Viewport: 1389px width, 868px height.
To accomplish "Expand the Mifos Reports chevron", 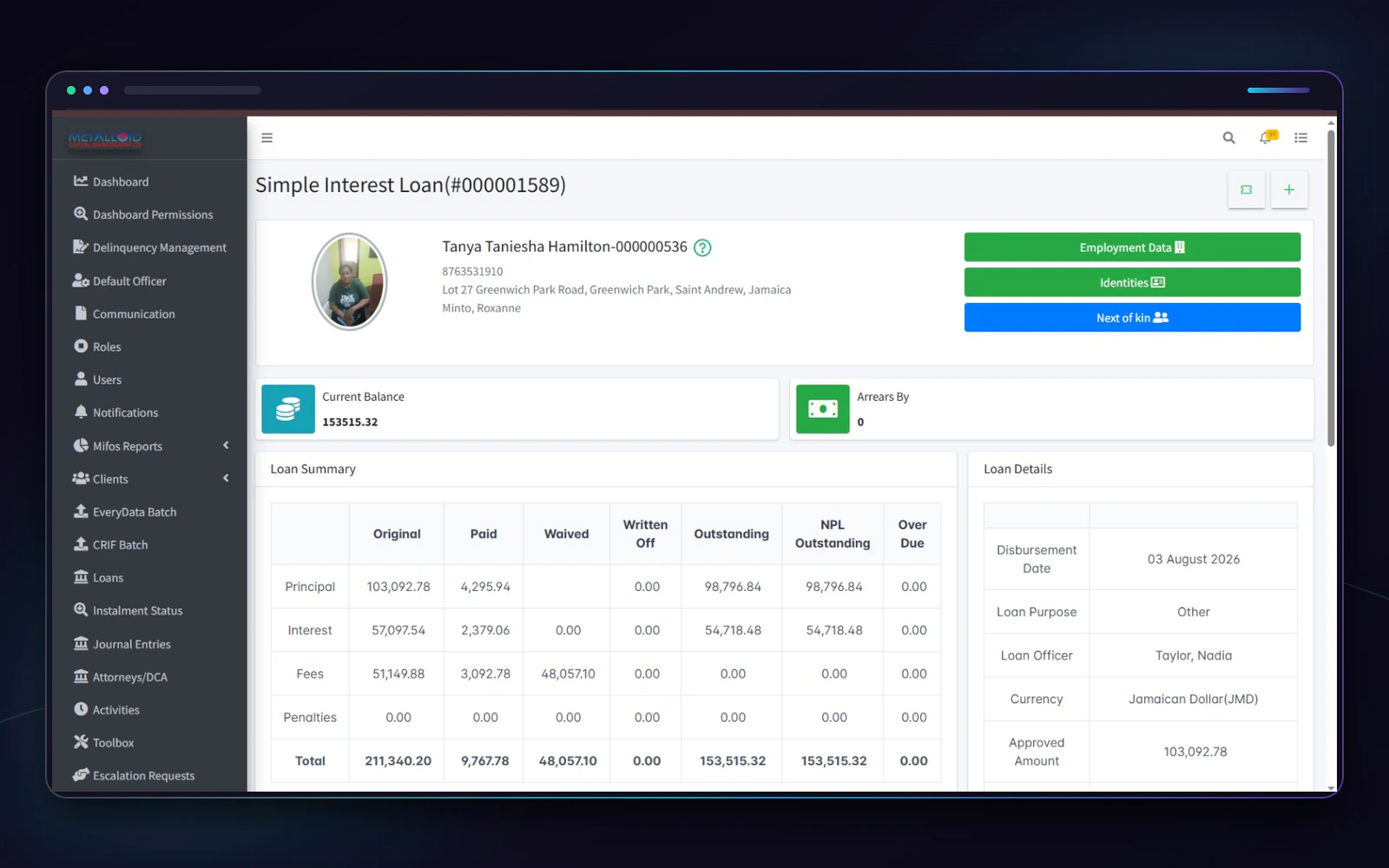I will click(x=226, y=445).
